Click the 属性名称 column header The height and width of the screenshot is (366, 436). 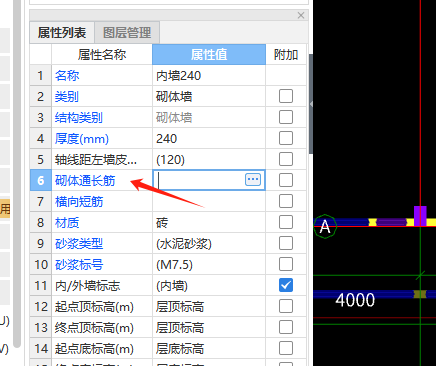pyautogui.click(x=102, y=54)
